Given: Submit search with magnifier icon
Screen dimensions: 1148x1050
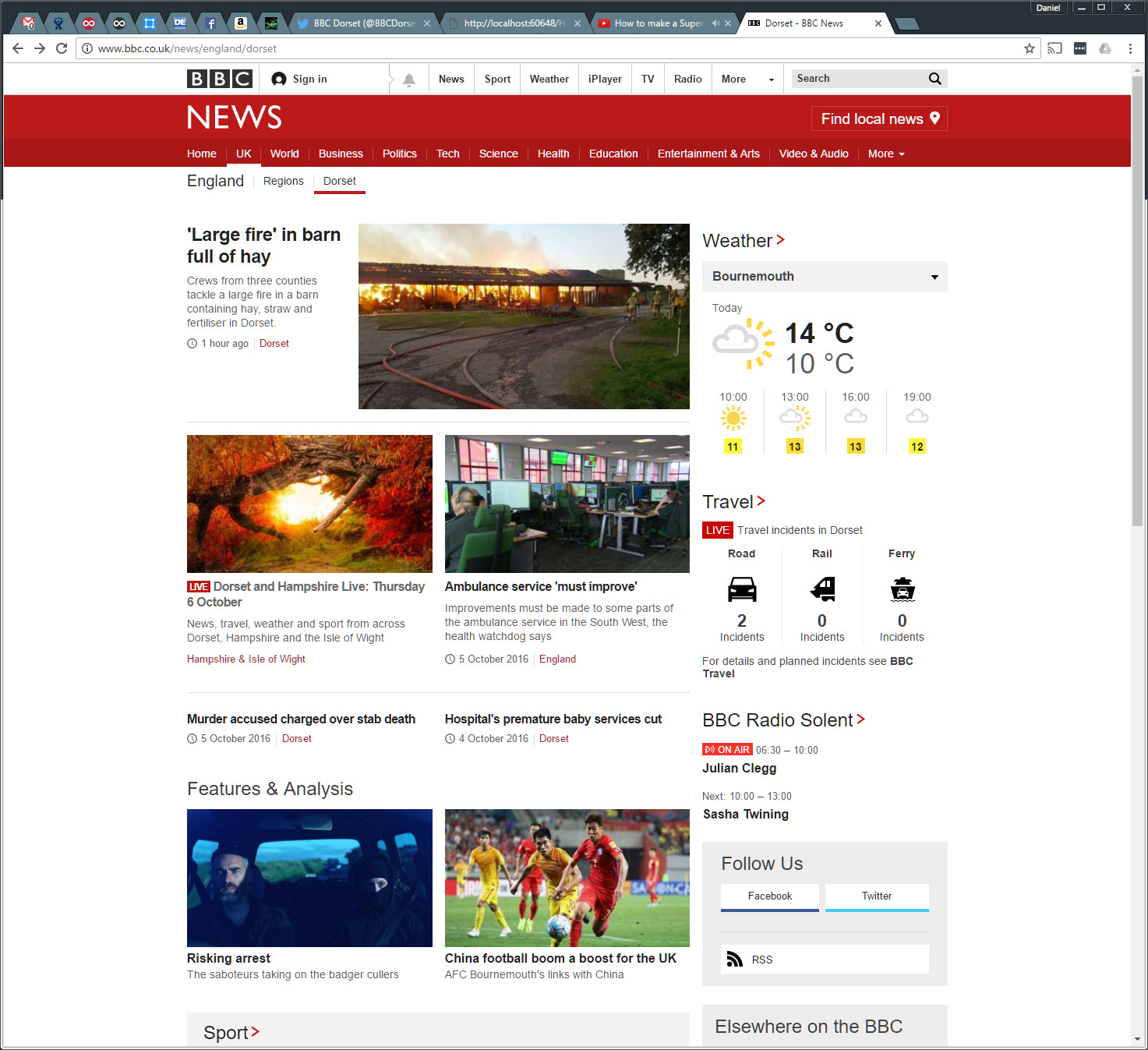Looking at the screenshot, I should [935, 79].
